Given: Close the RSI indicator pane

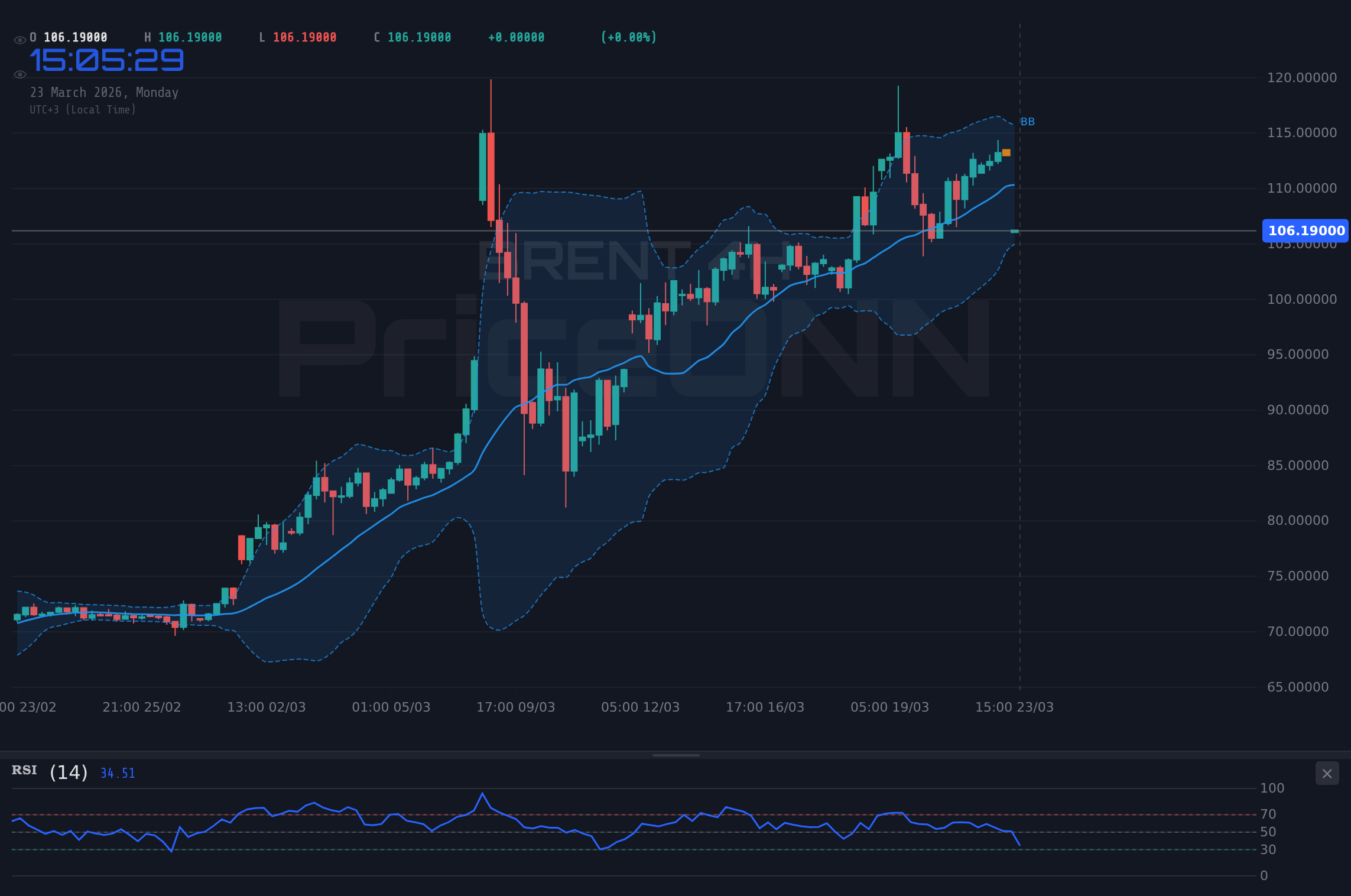Looking at the screenshot, I should point(1327,774).
